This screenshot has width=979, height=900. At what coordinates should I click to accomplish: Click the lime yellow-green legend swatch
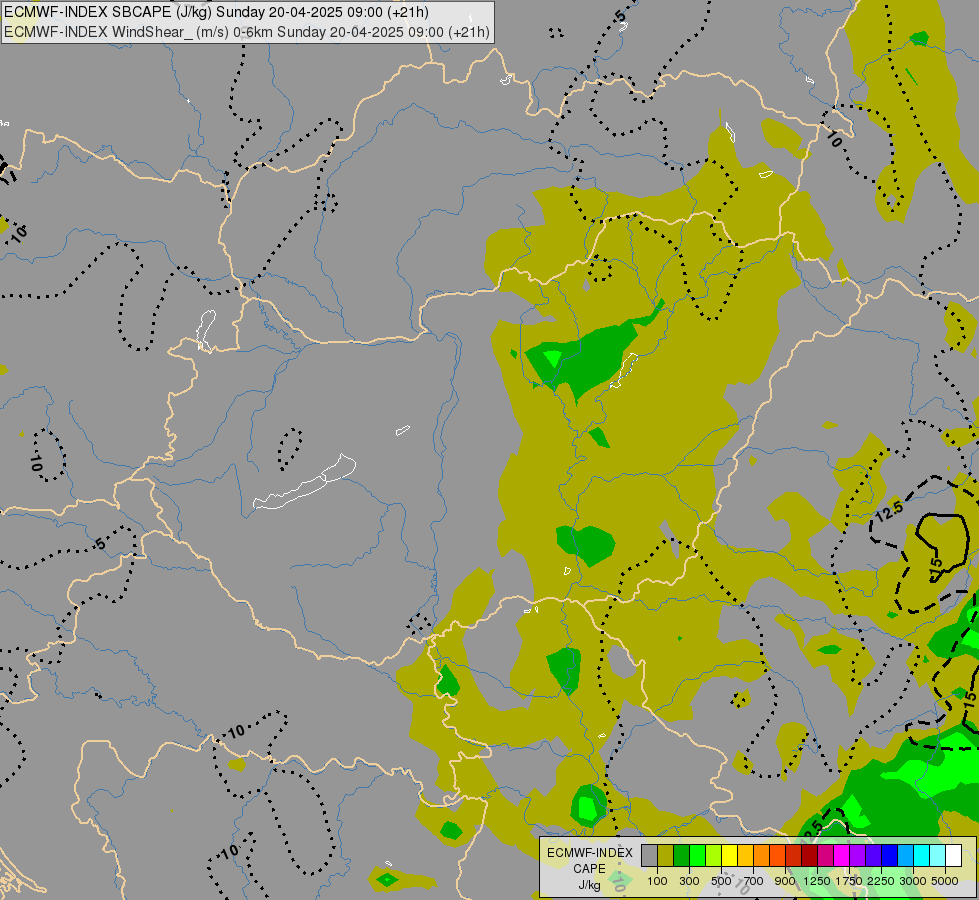pyautogui.click(x=714, y=856)
